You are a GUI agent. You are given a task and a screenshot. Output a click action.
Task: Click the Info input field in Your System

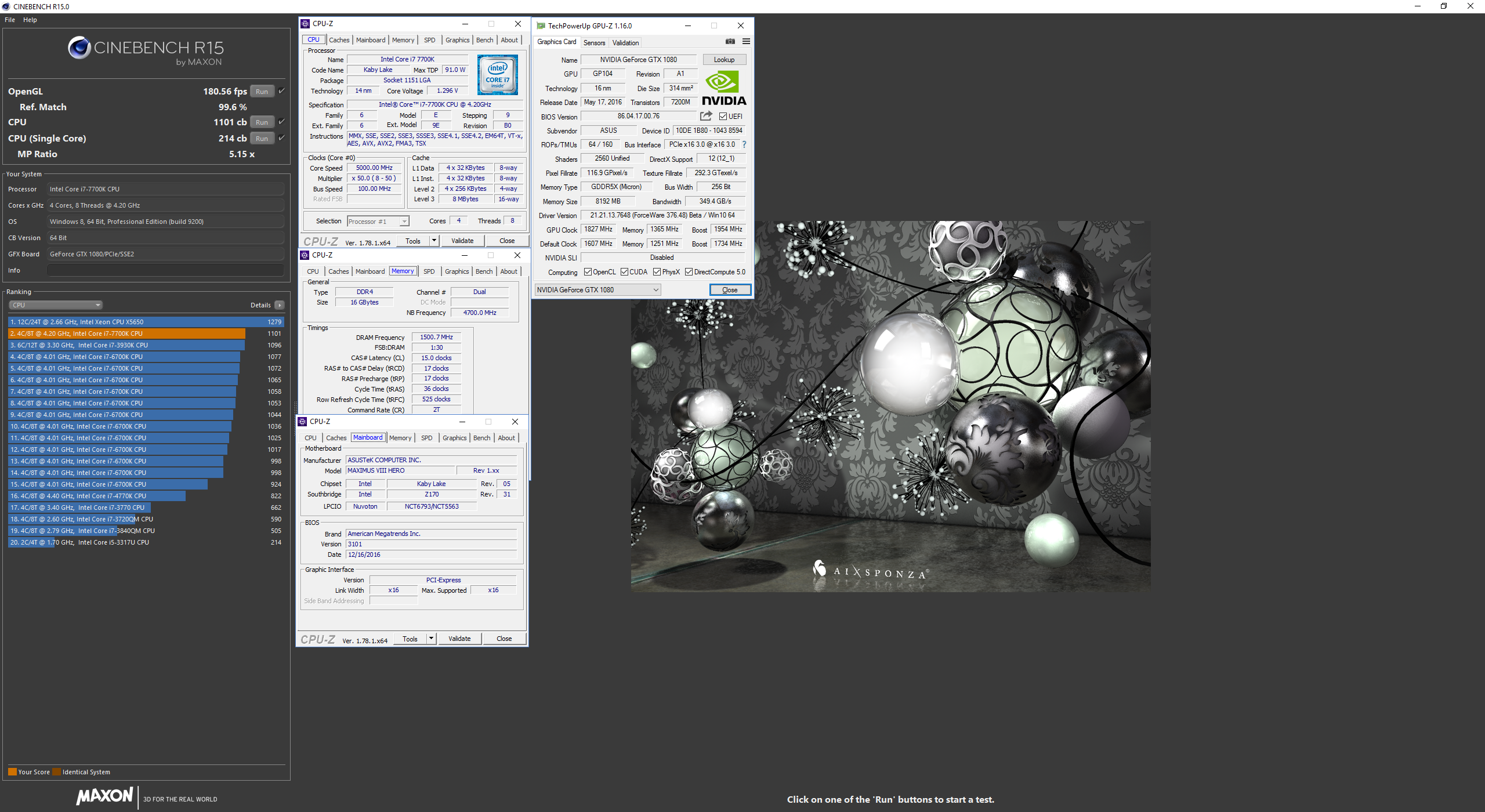click(165, 270)
